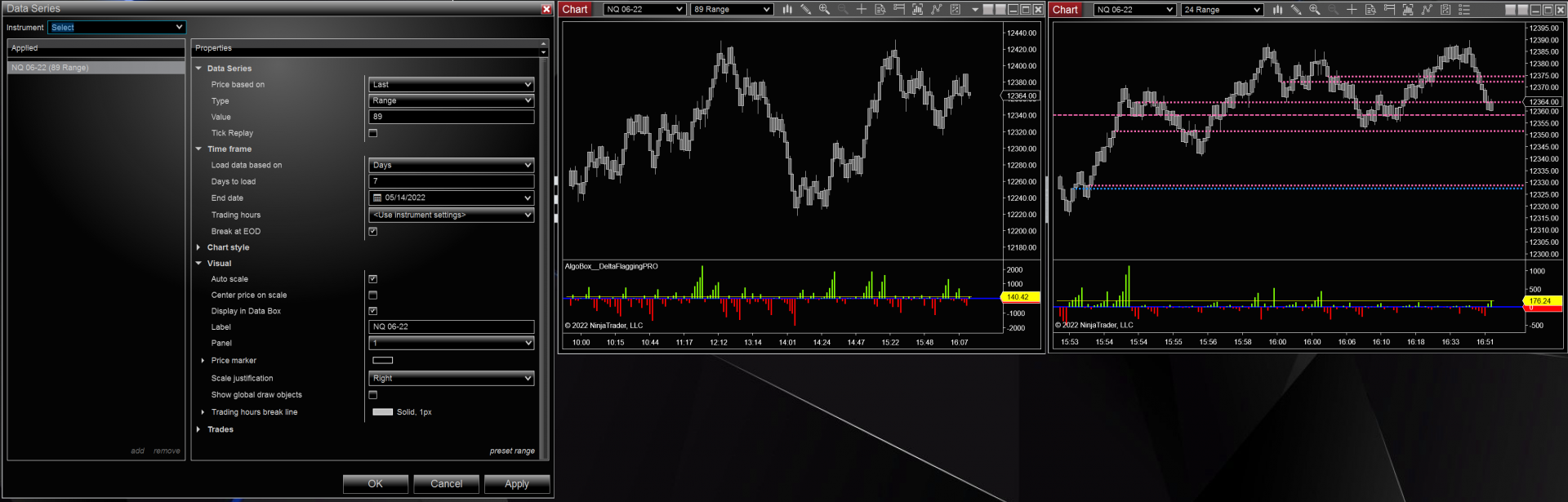Open drawing tools pencil in 24 Range chart
The image size is (1568, 502).
pyautogui.click(x=1296, y=9)
